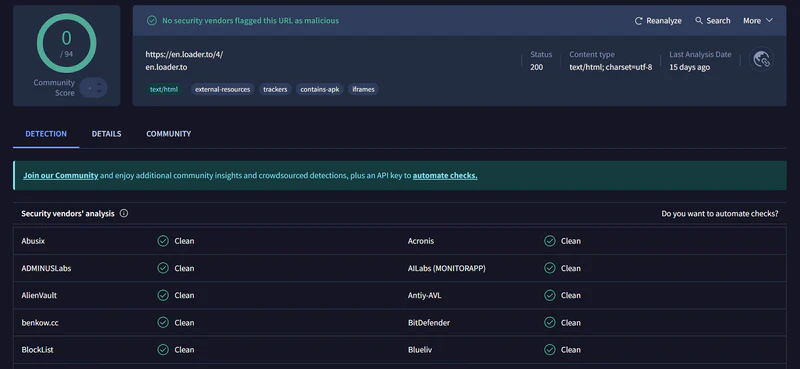Click the Abusix vendor name
The width and height of the screenshot is (800, 369).
point(33,241)
